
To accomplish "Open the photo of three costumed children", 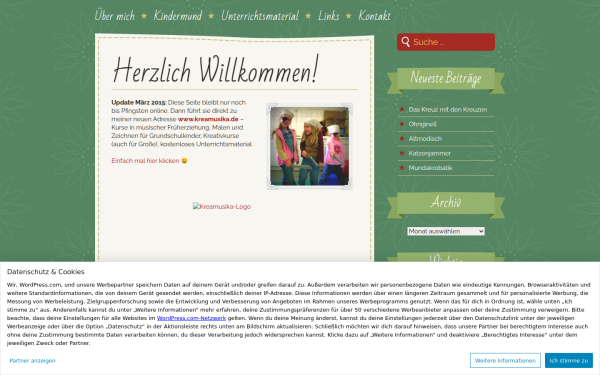I will tap(309, 146).
